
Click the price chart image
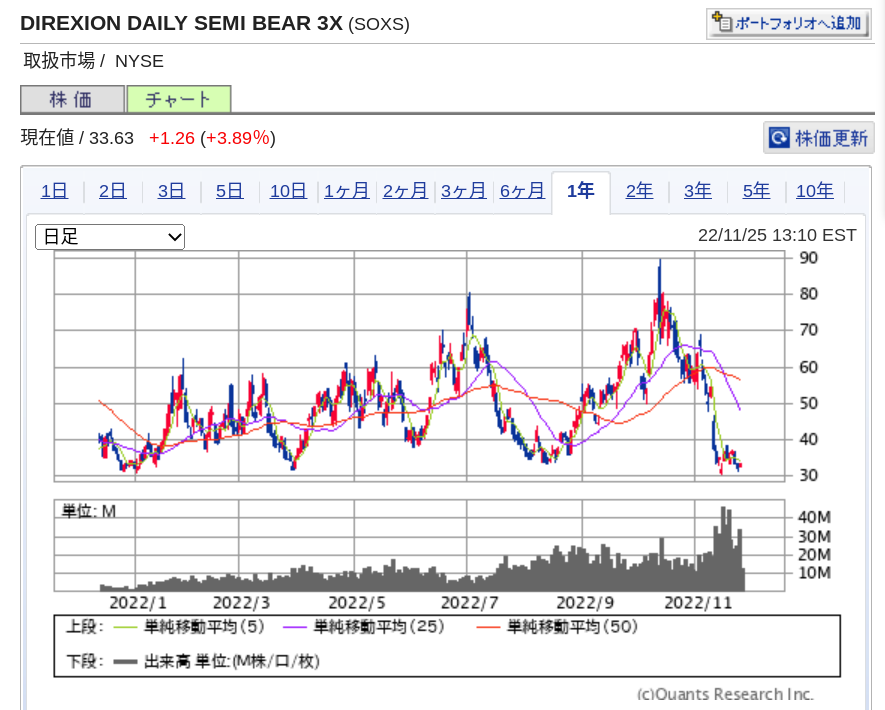click(419, 366)
